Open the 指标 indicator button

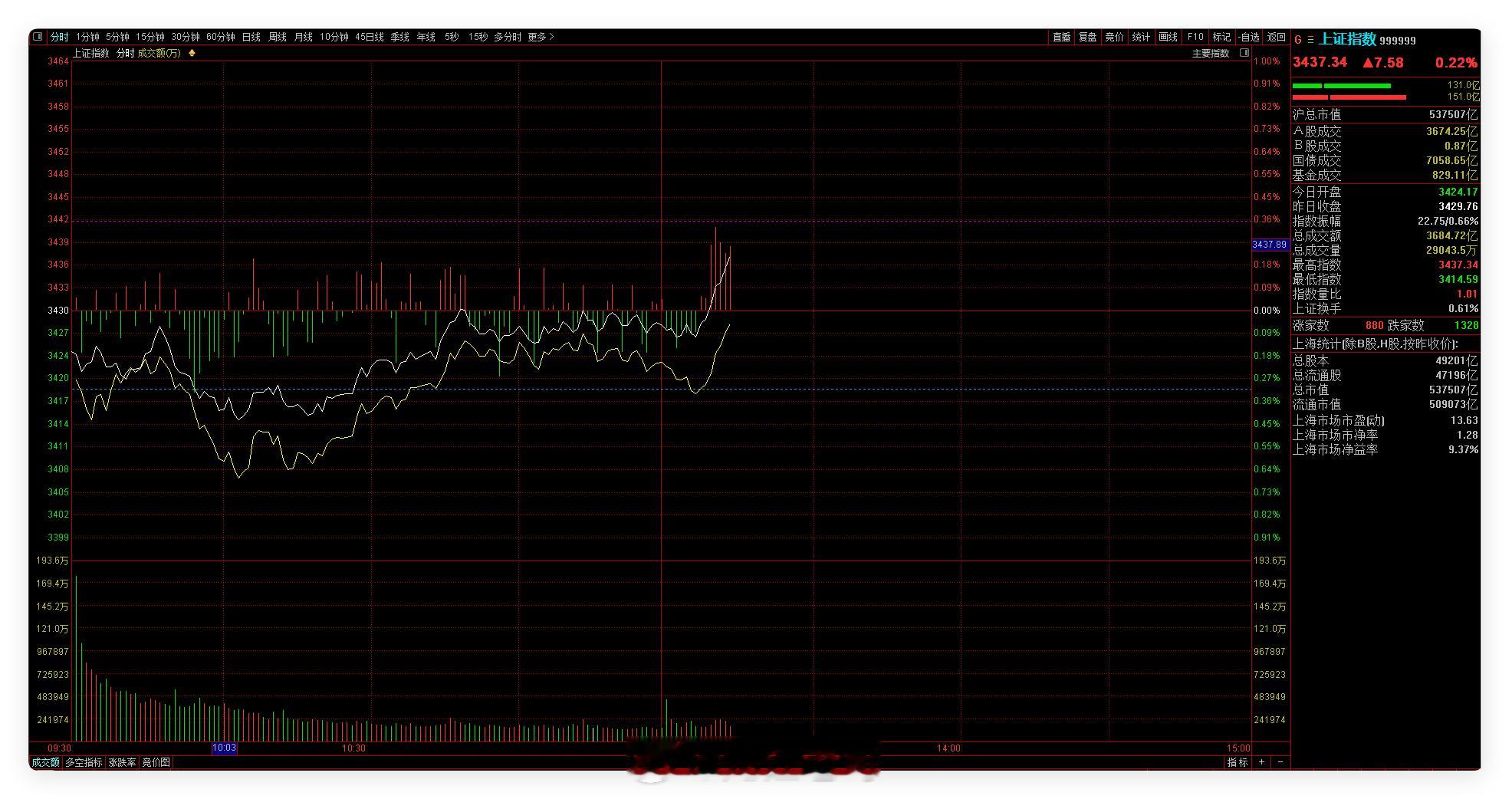point(1238,762)
